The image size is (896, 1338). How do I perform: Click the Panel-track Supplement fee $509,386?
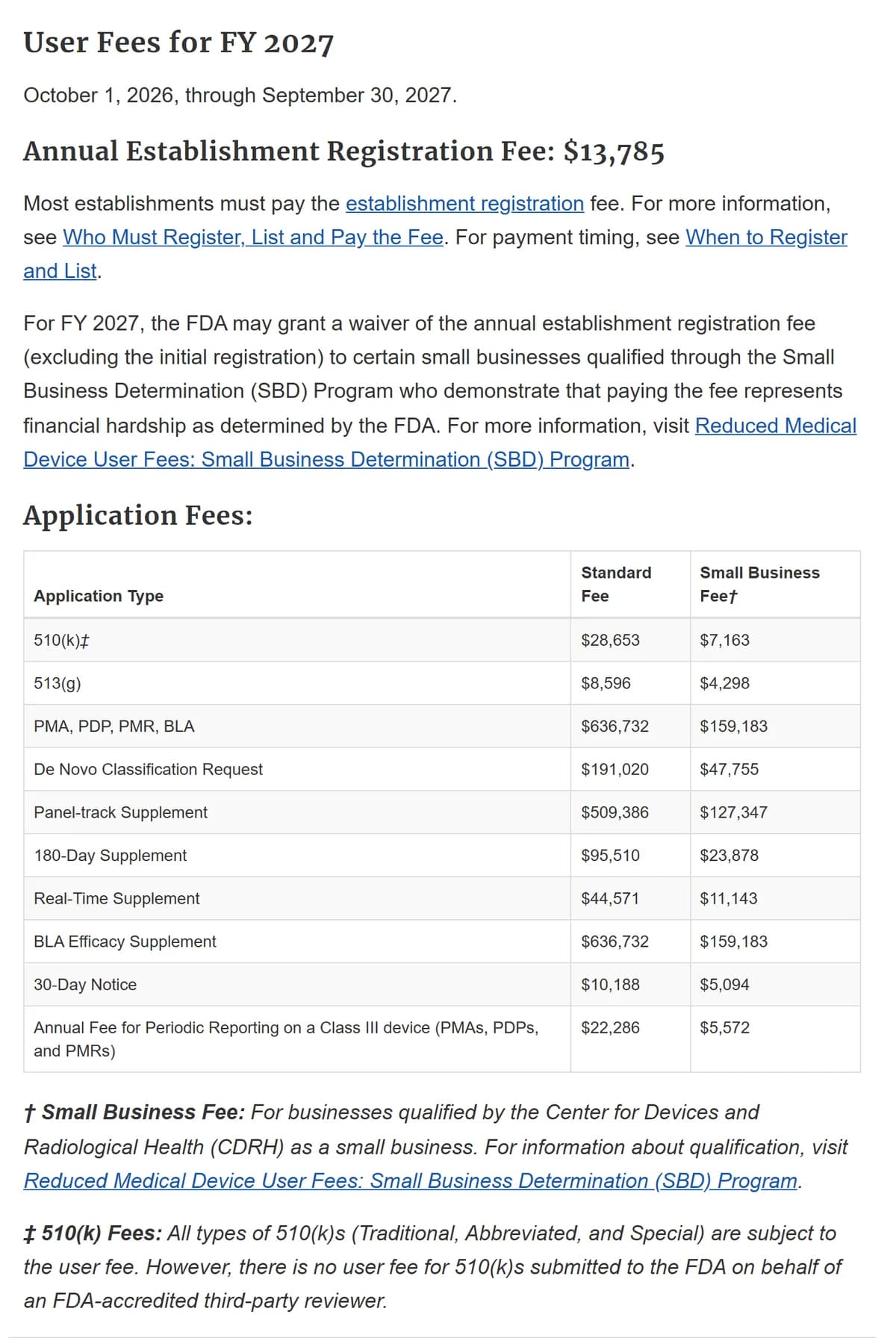click(x=615, y=812)
